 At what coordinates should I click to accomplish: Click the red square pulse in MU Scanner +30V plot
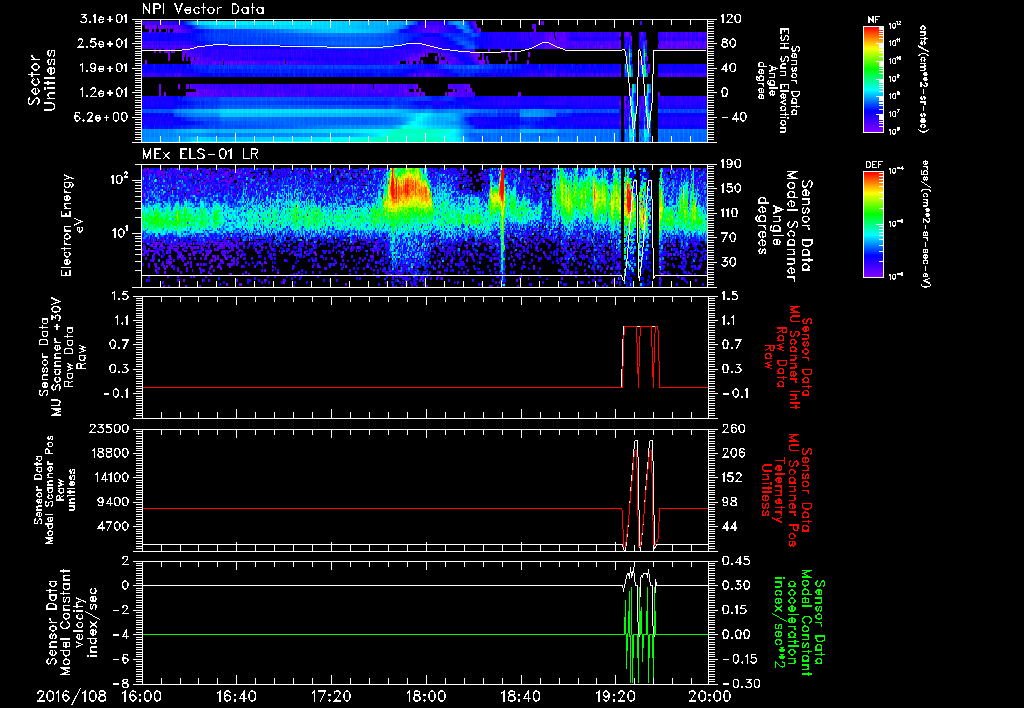click(640, 356)
